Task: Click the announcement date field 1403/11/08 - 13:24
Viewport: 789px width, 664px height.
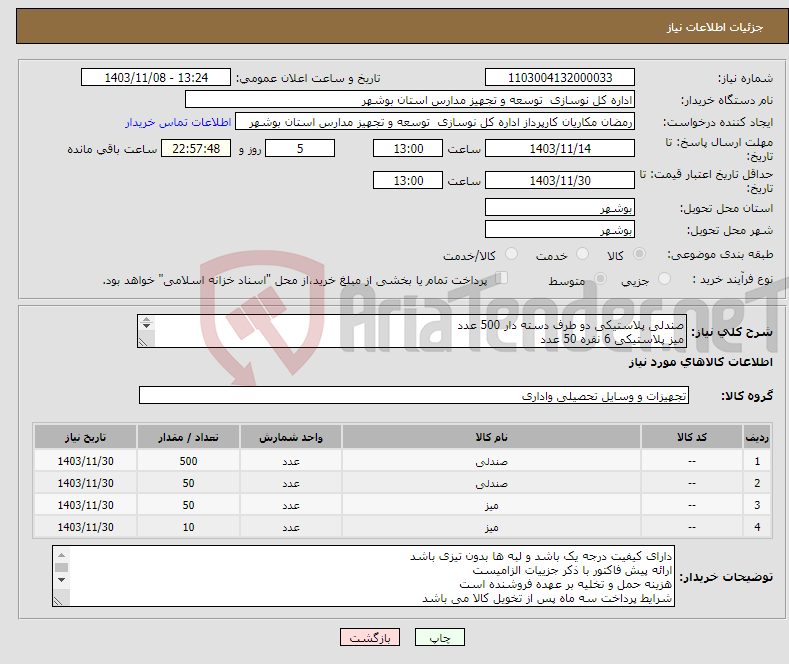Action: tap(155, 77)
